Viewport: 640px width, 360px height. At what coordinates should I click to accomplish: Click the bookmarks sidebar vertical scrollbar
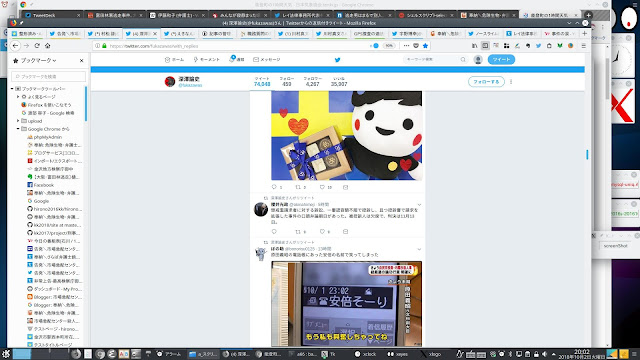point(86,104)
